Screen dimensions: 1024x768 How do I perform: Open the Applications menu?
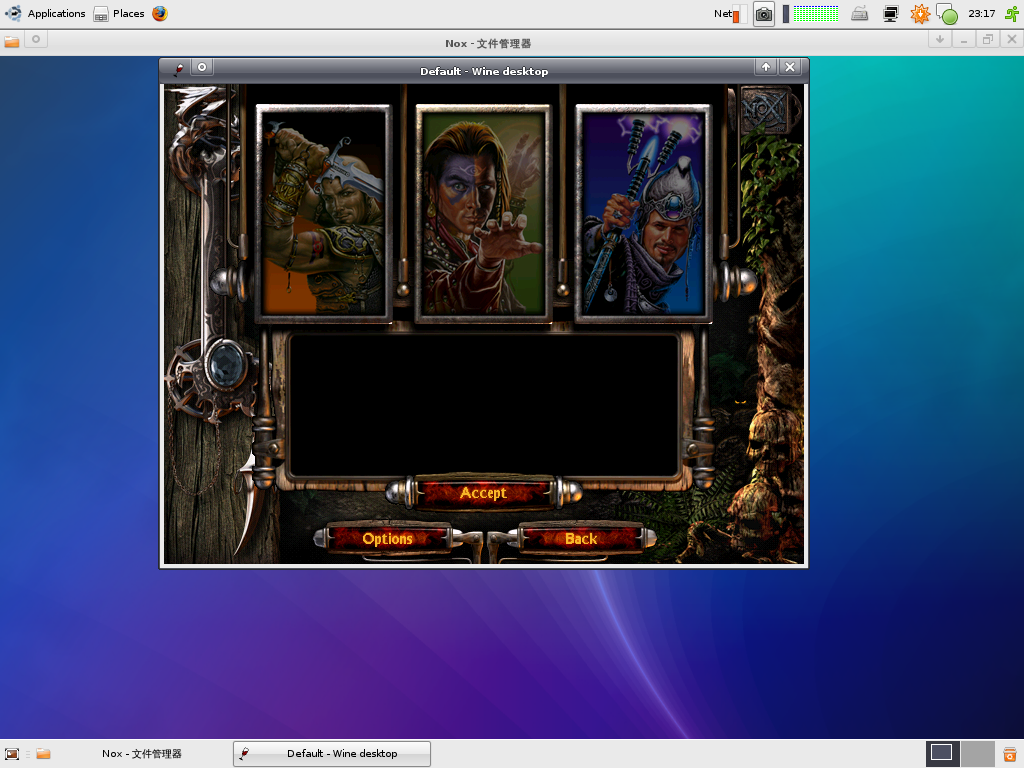coord(45,13)
